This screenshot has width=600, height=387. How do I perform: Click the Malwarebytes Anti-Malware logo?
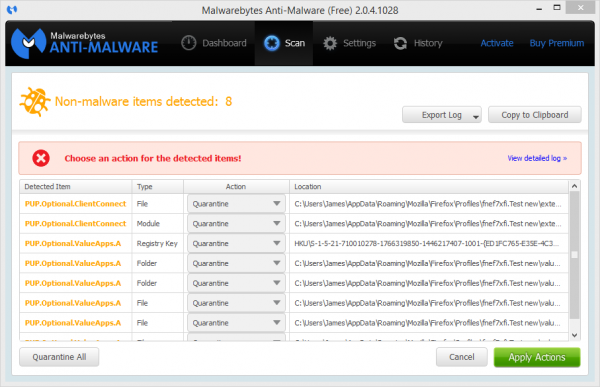pyautogui.click(x=85, y=43)
